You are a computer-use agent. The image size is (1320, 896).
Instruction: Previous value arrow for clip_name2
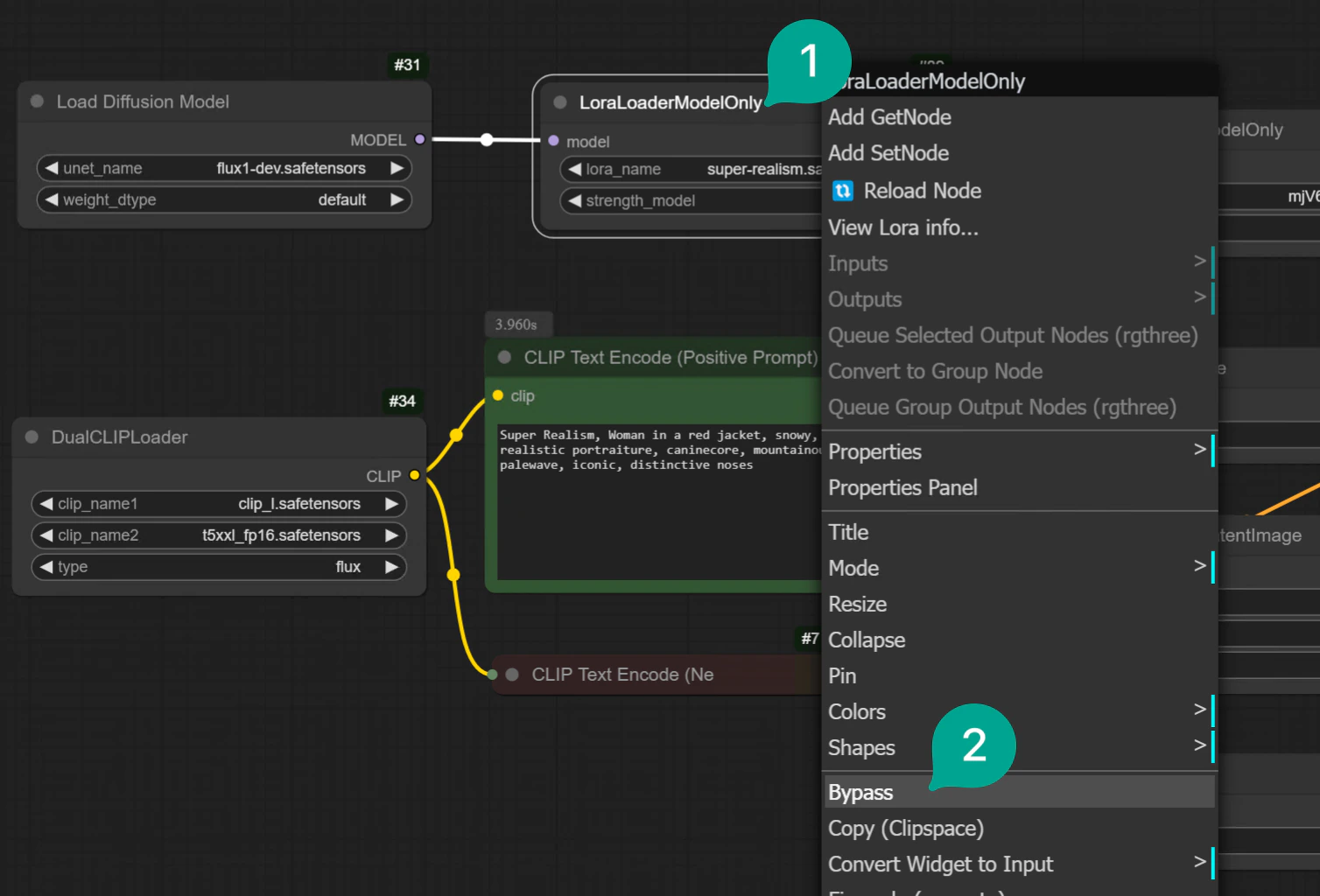[x=46, y=535]
